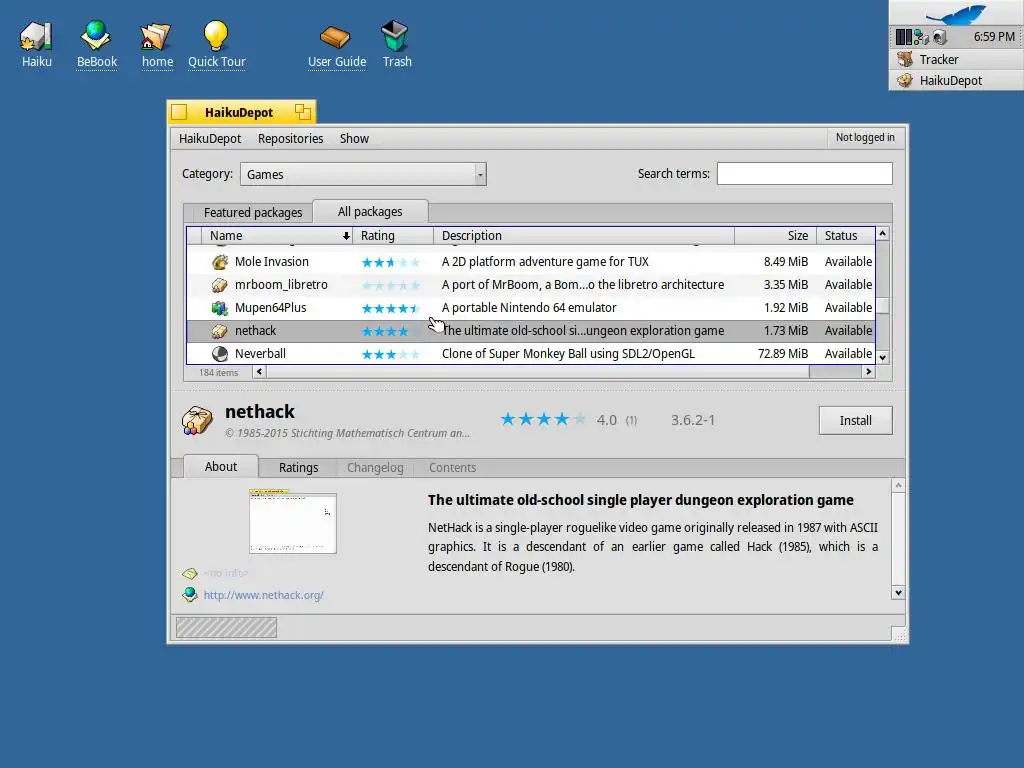Click the Deskbar leaf logo

956,14
